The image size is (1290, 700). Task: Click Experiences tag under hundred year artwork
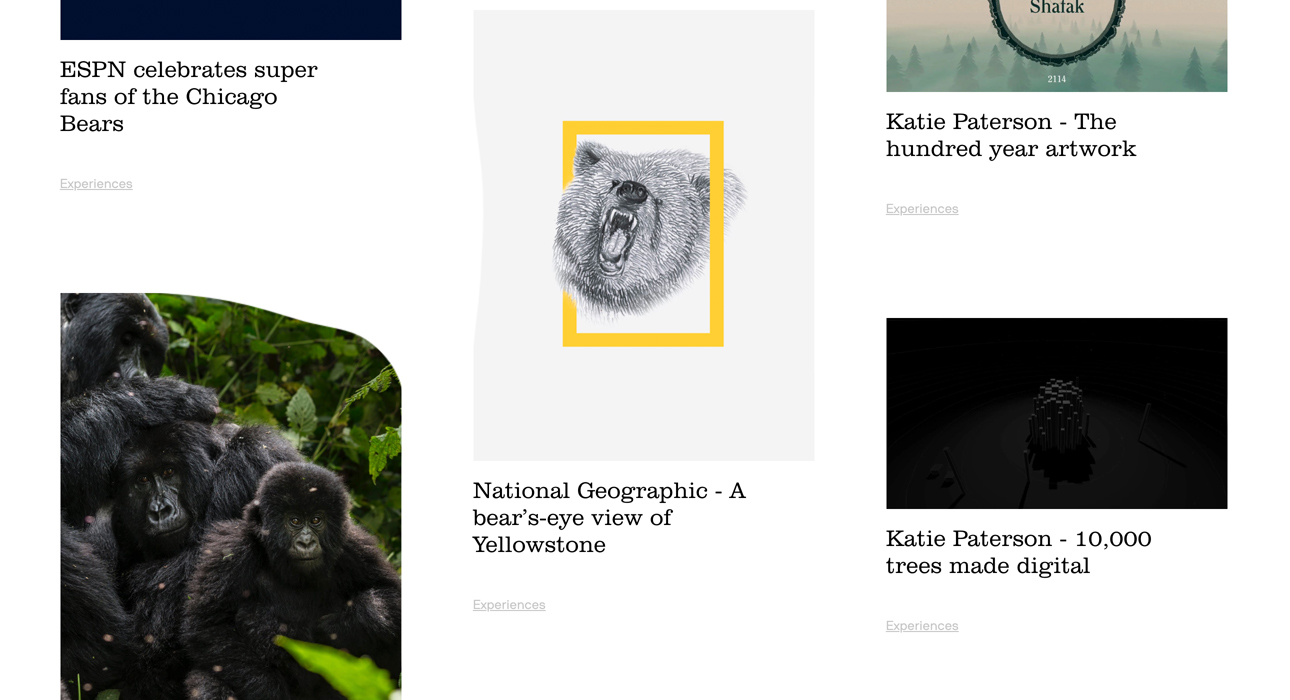pos(922,209)
